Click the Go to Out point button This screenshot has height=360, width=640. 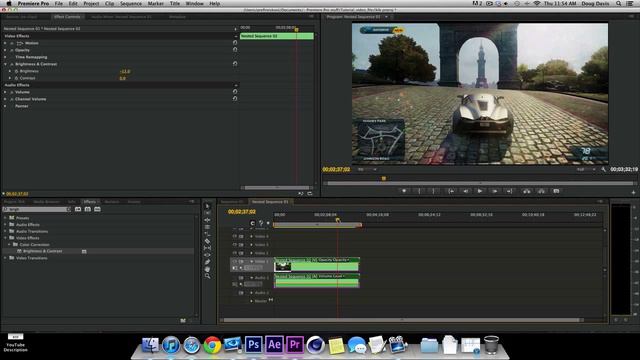coord(509,191)
